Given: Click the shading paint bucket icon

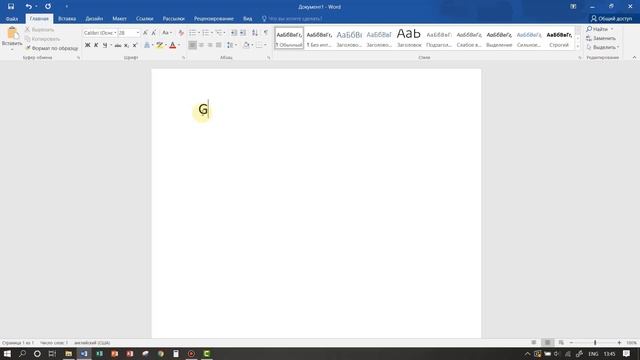Looking at the screenshot, I should pyautogui.click(x=246, y=45).
